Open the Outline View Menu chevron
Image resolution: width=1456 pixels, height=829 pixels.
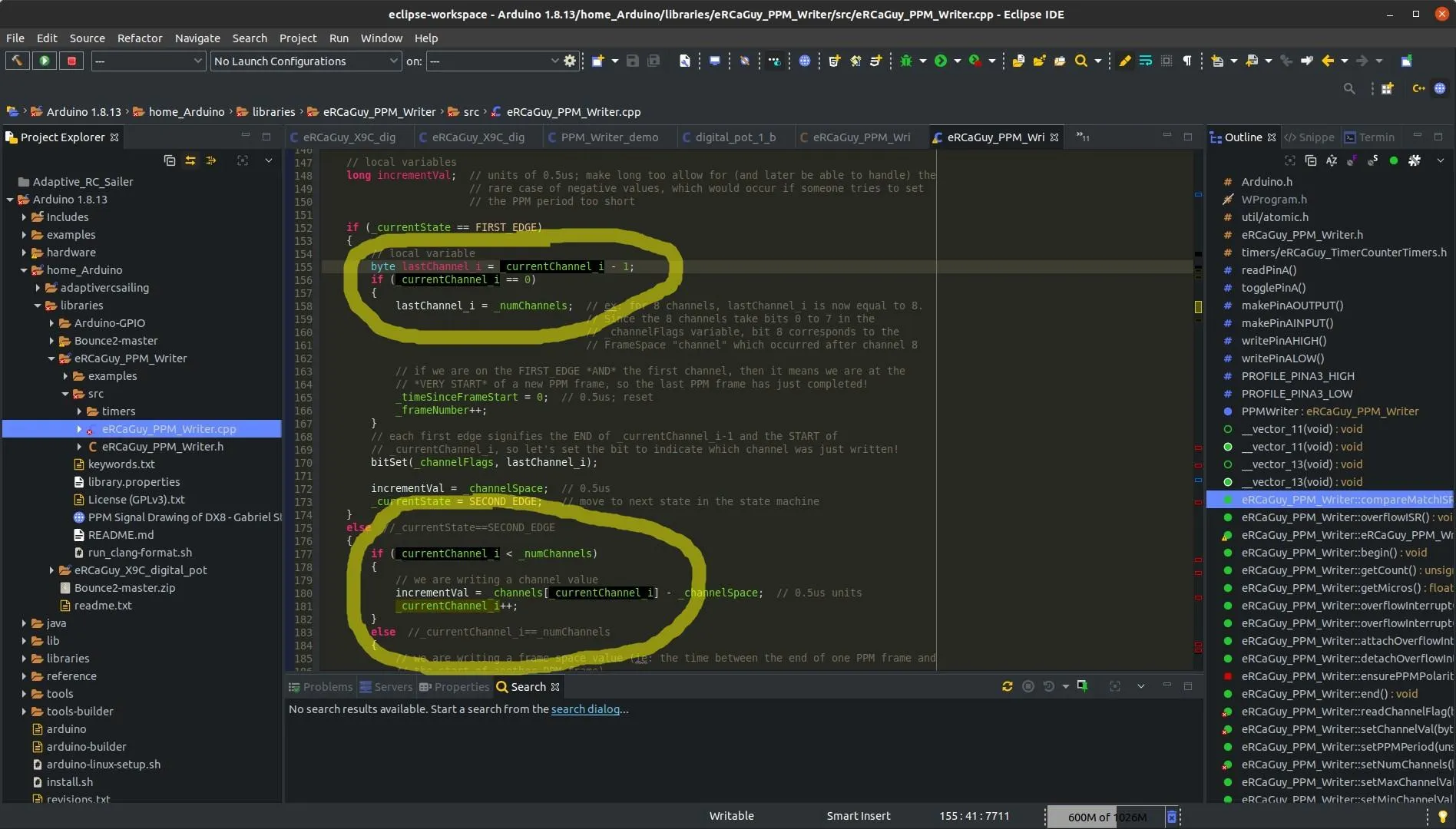(x=1441, y=160)
